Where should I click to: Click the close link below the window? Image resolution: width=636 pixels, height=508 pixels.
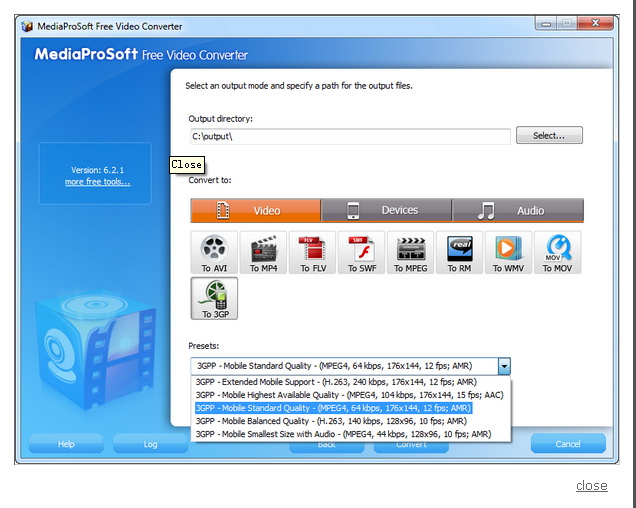pos(591,486)
